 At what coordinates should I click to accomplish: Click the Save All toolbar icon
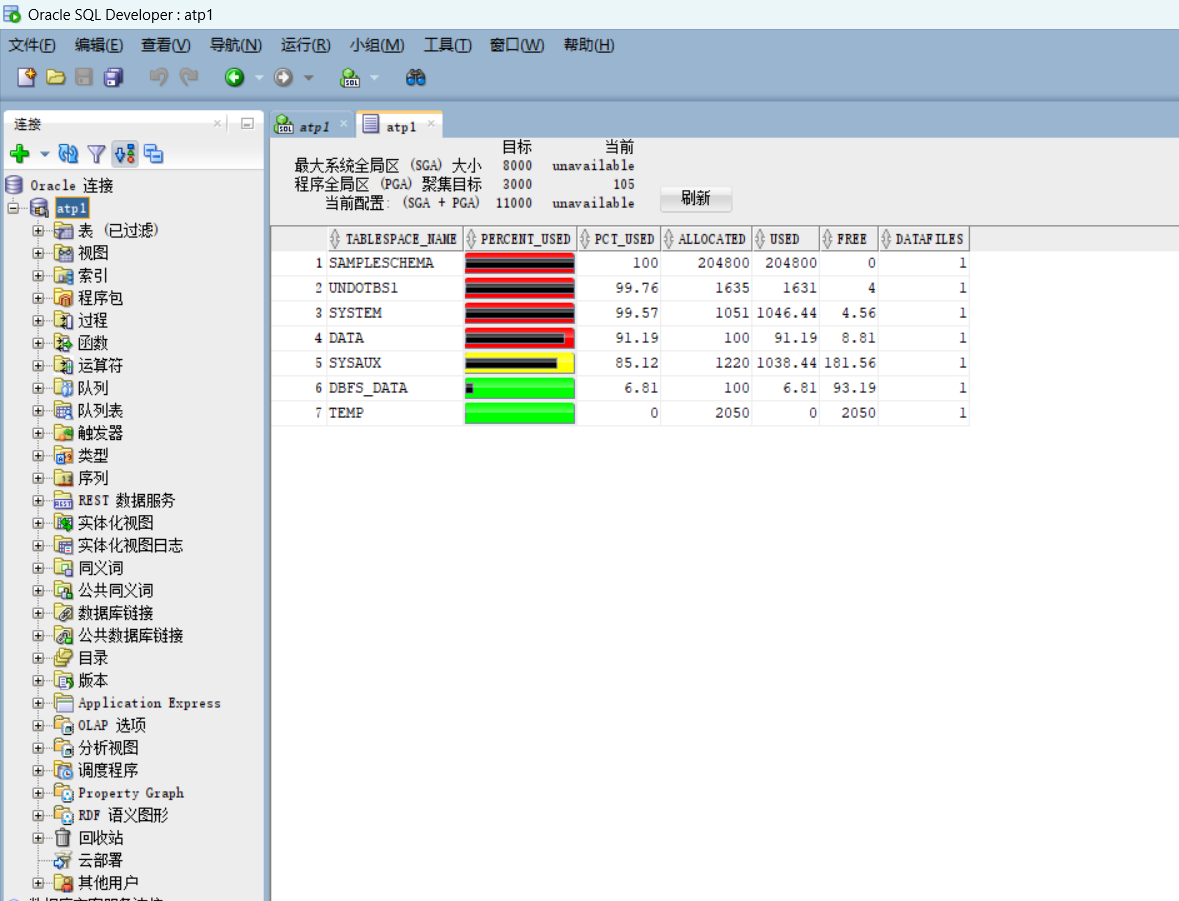click(114, 77)
